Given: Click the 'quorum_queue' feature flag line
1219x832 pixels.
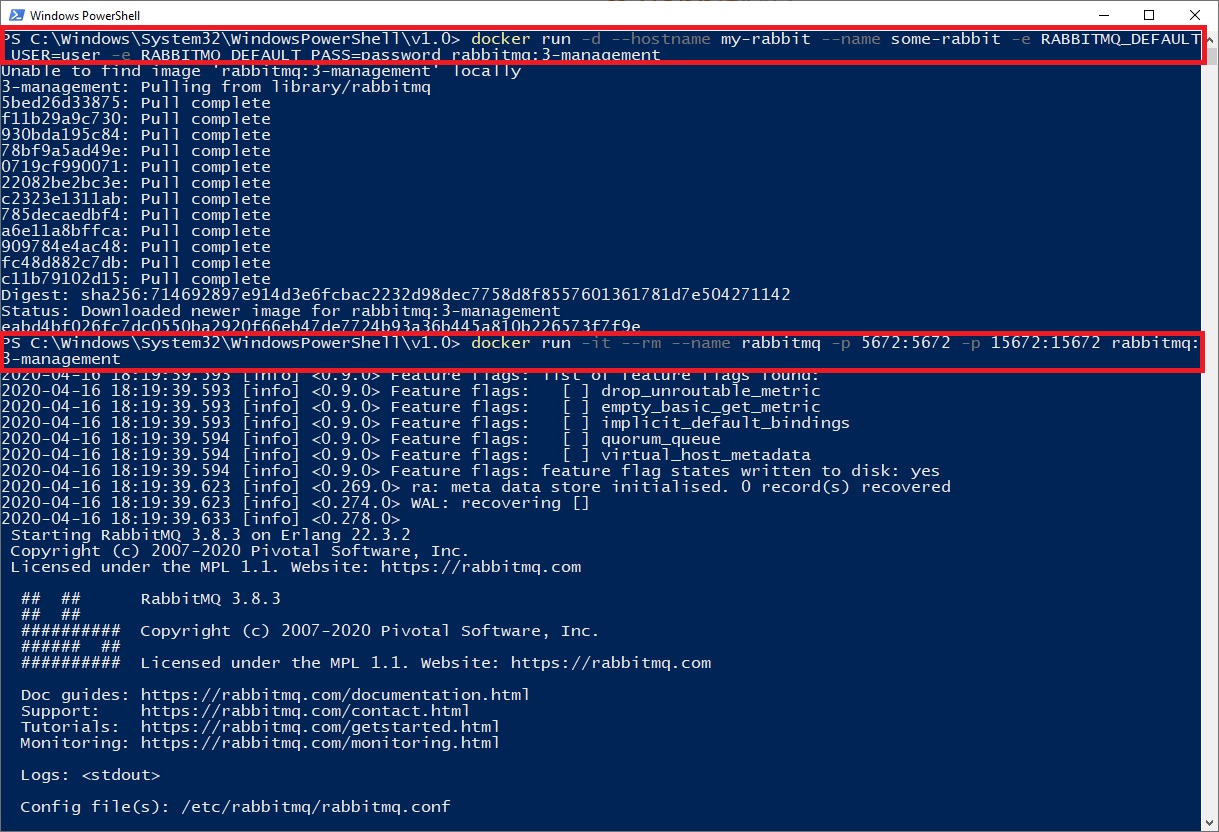Looking at the screenshot, I should pyautogui.click(x=361, y=439).
